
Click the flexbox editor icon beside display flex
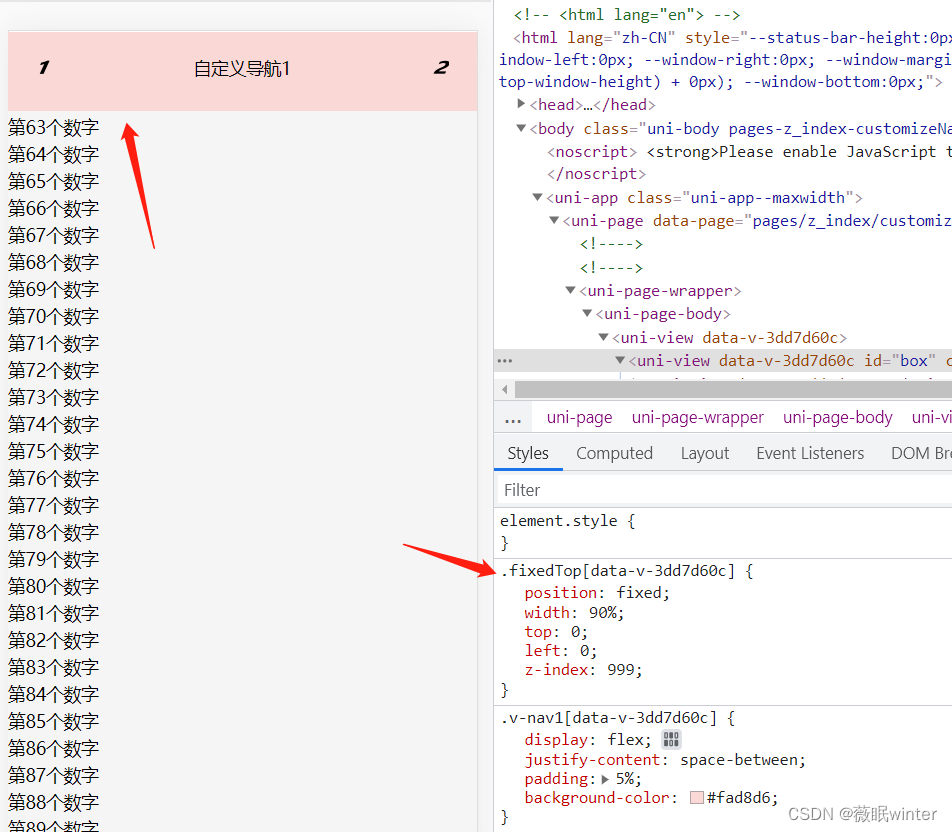coord(671,739)
